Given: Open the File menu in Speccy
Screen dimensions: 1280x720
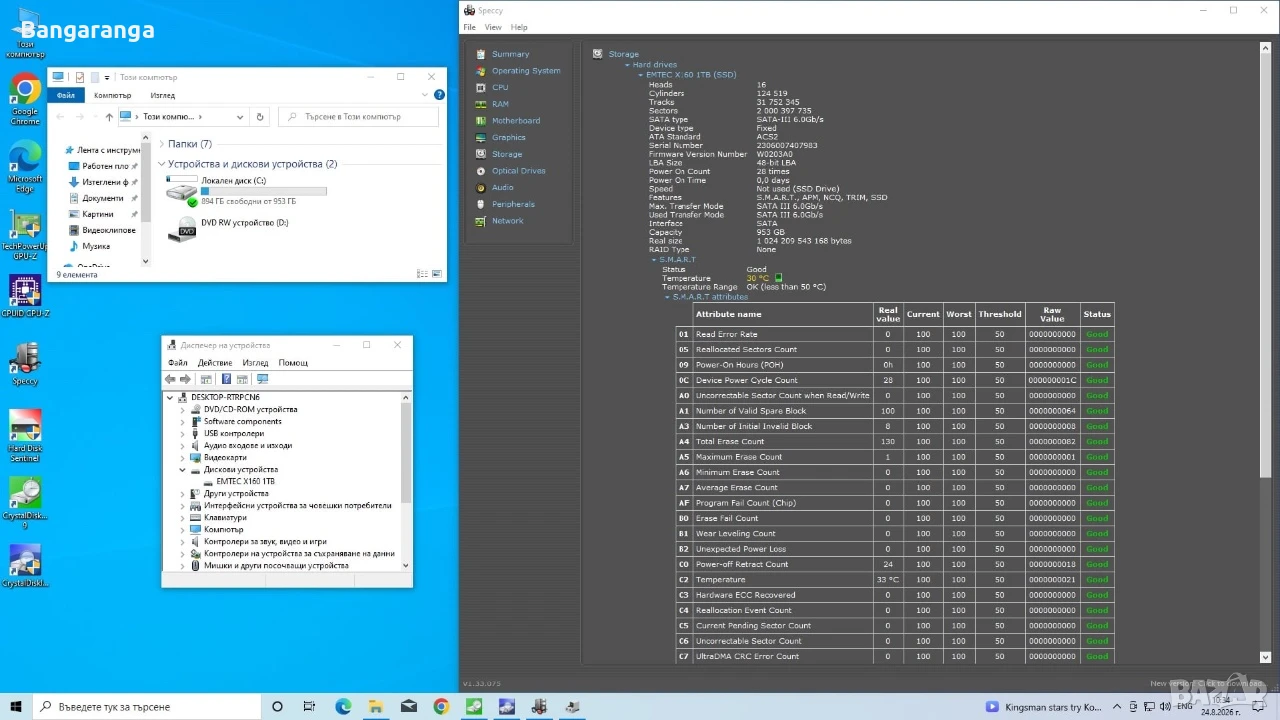Looking at the screenshot, I should (469, 27).
